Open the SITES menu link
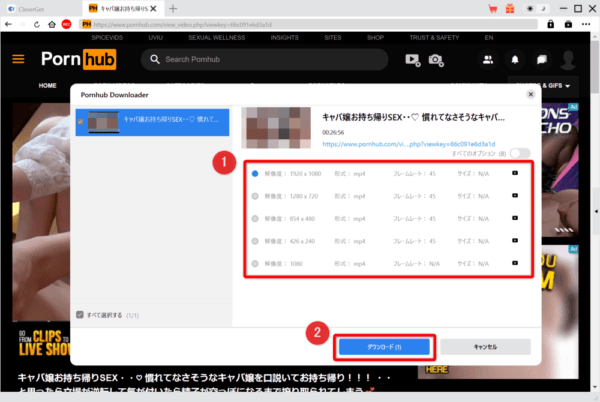Screen dimensions: 600x402 point(333,37)
